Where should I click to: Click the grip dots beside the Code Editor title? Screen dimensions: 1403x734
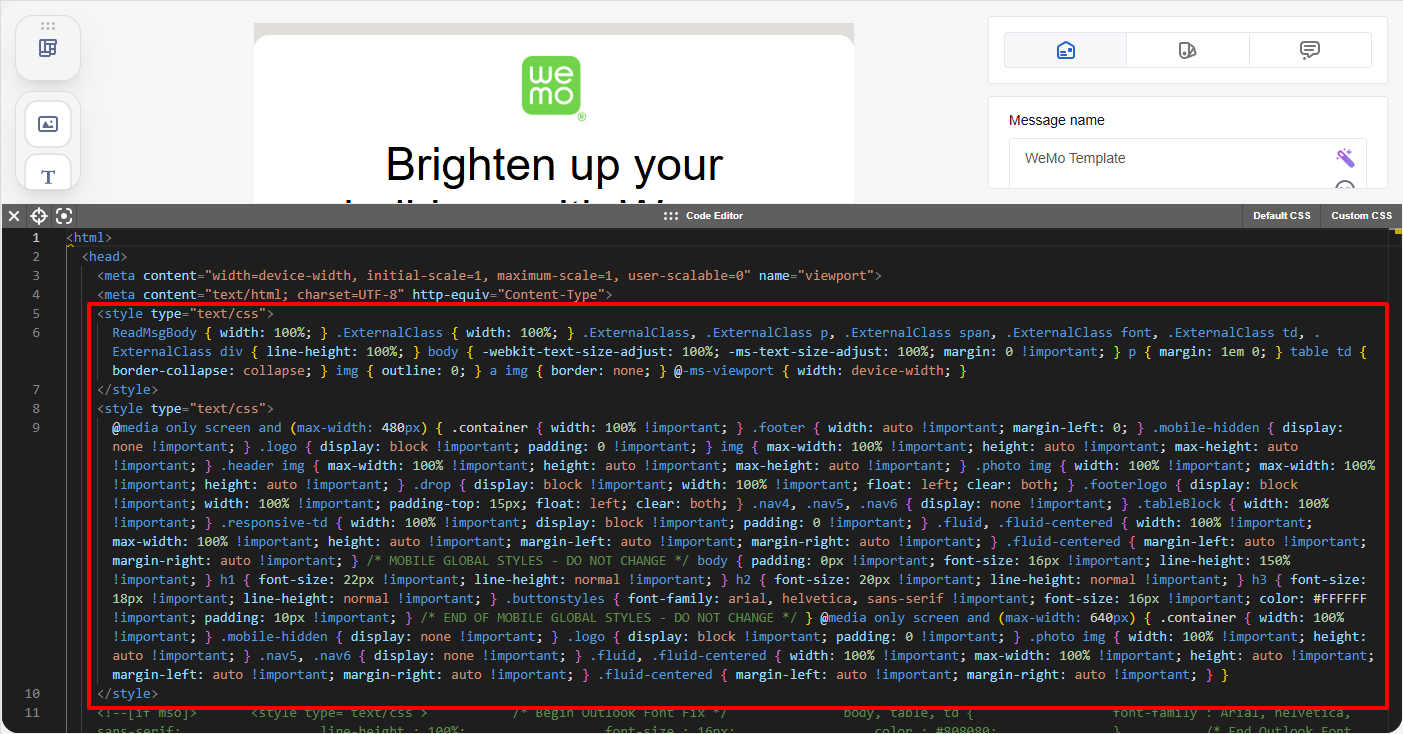(x=671, y=216)
